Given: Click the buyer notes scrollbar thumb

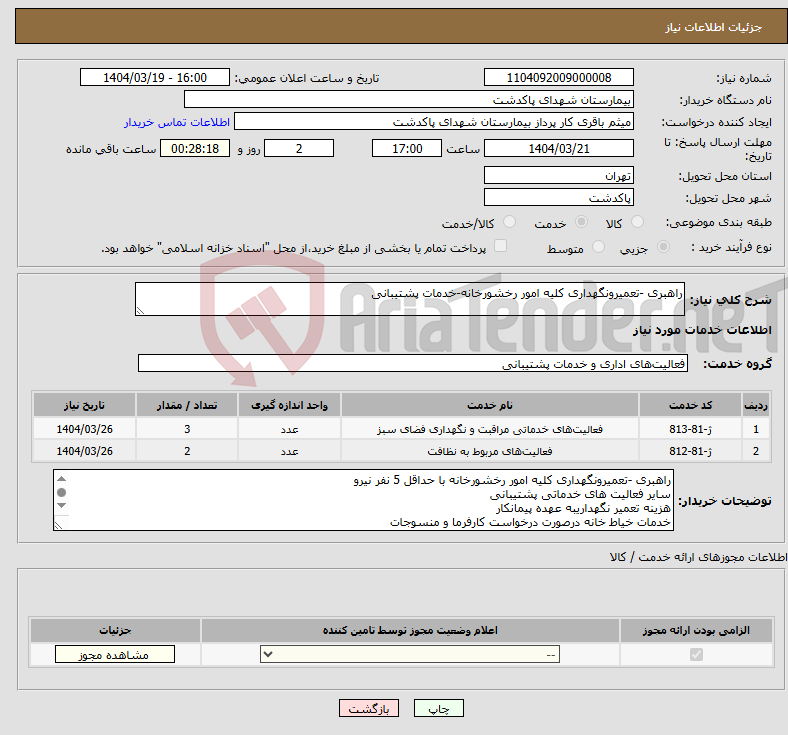Looking at the screenshot, I should 61,492.
